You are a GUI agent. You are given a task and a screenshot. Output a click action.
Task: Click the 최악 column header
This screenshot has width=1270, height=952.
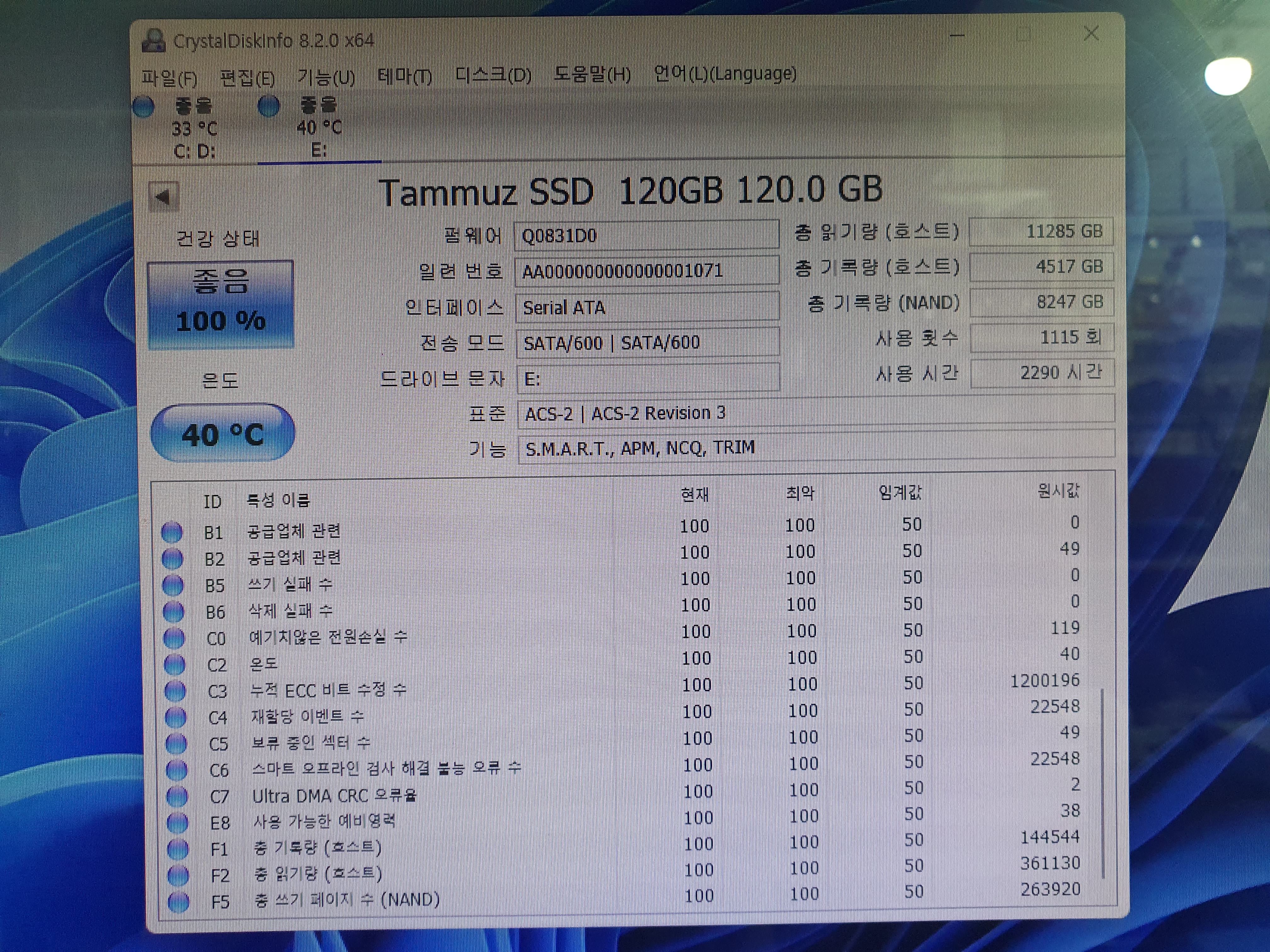[x=800, y=494]
